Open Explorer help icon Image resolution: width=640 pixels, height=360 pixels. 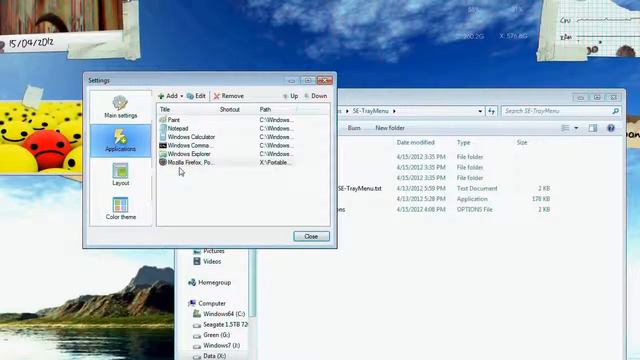[611, 128]
